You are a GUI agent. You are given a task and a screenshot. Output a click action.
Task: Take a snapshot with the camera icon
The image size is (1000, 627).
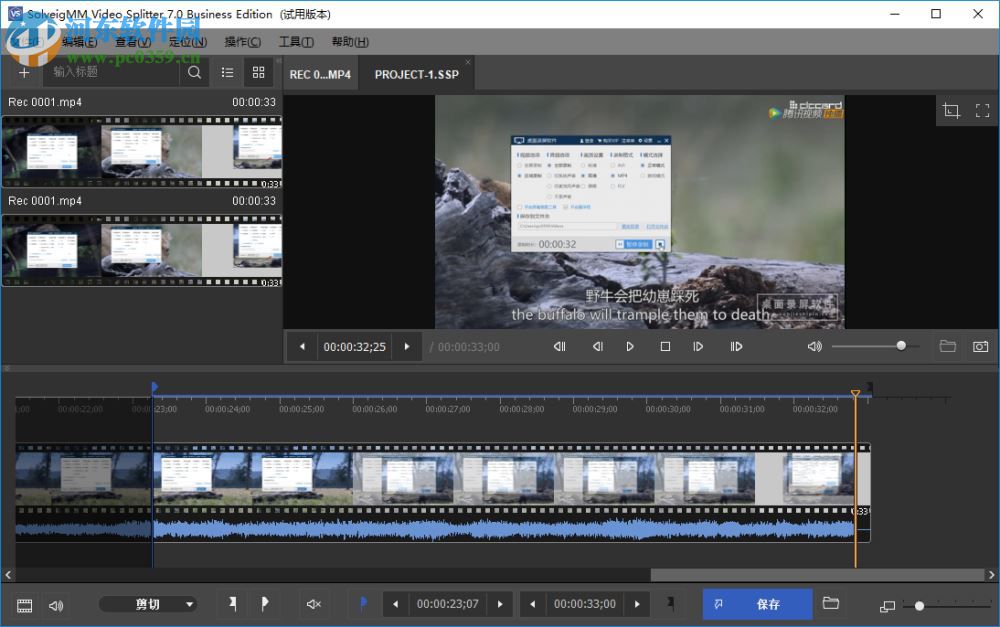click(x=981, y=346)
